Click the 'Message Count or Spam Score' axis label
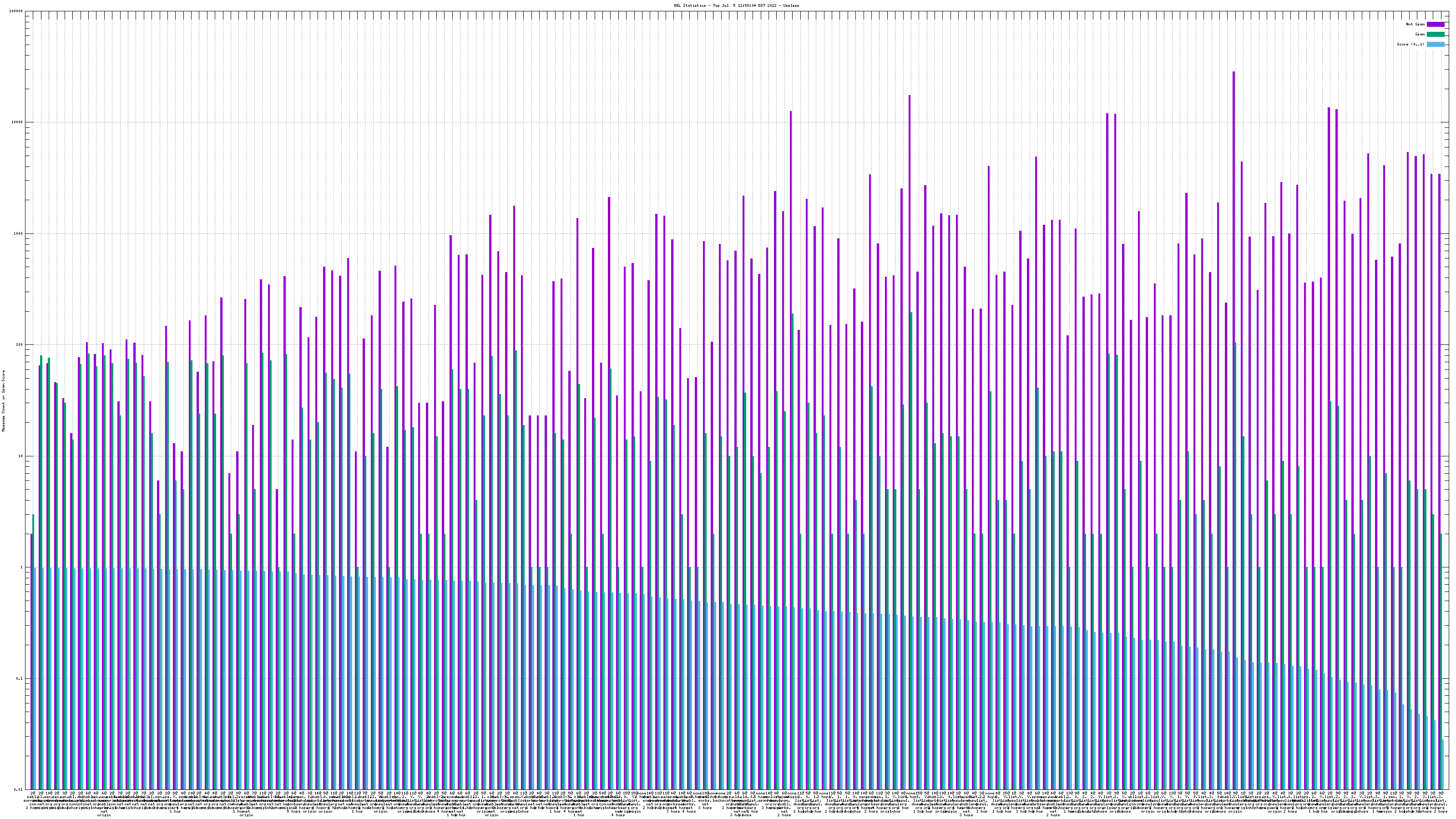 pyautogui.click(x=3, y=401)
